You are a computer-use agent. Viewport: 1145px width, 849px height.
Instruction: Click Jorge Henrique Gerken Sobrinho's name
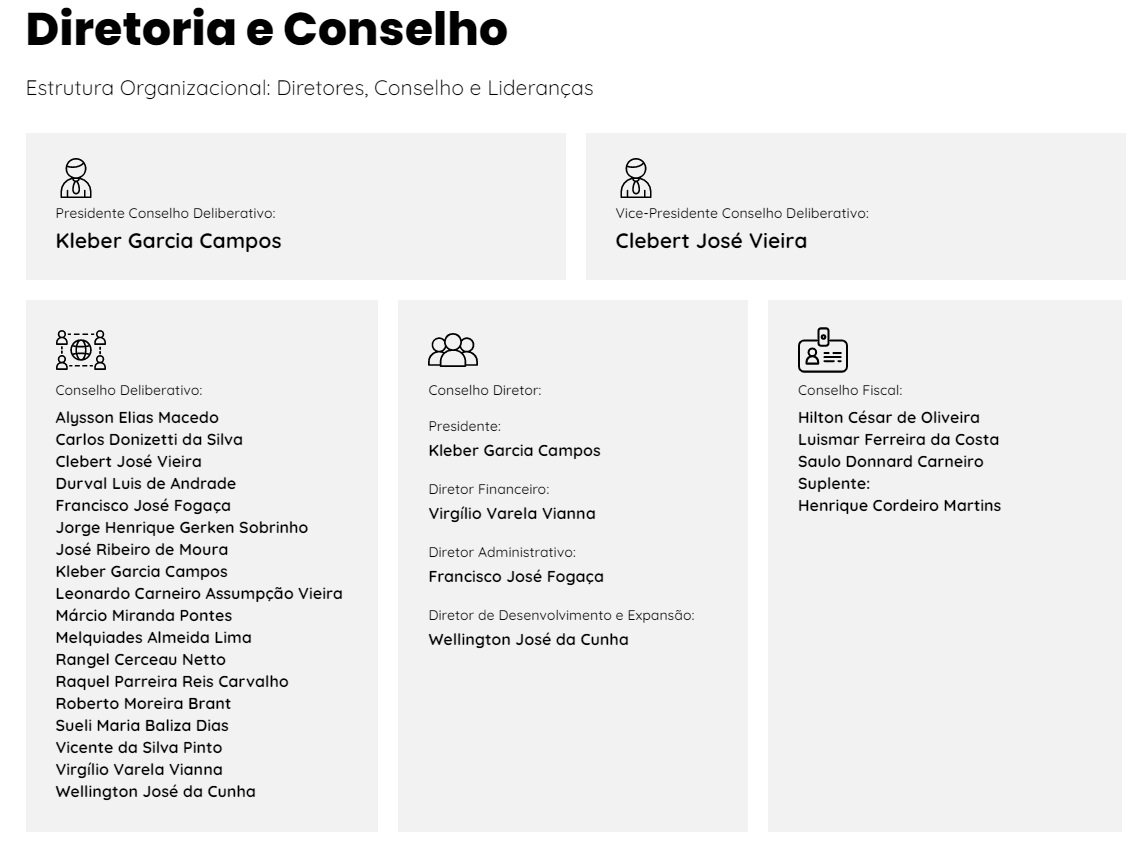click(182, 528)
